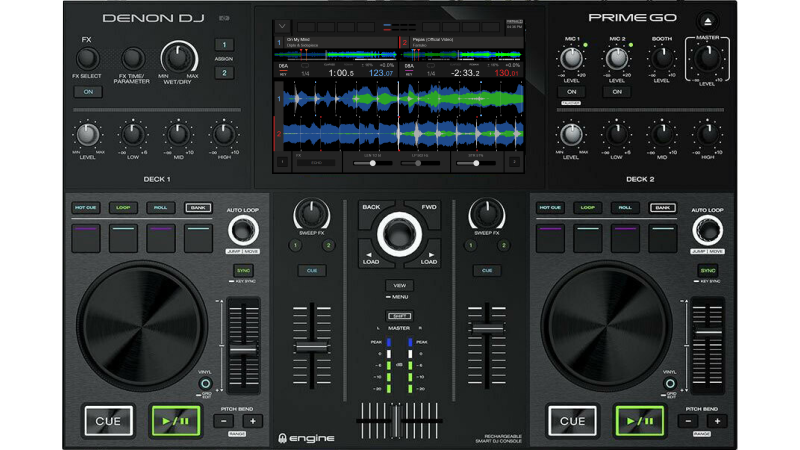Click the Deck 1 pitch fader
Screen dimensions: 800x450
pos(244,349)
